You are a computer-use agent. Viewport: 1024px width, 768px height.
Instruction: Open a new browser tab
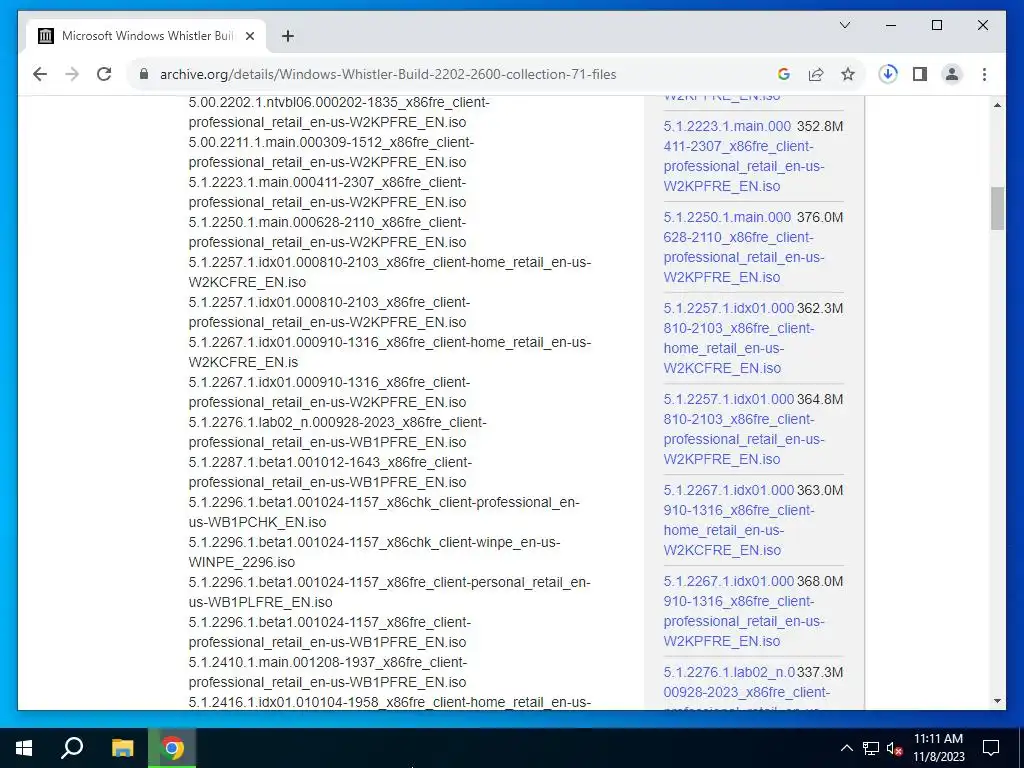coord(287,36)
